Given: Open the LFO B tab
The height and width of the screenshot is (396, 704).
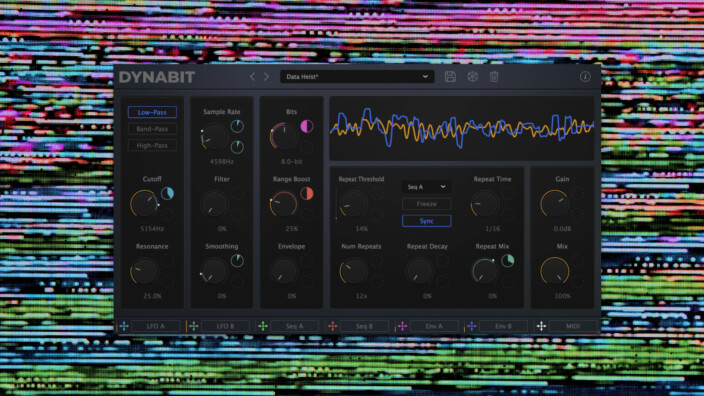Looking at the screenshot, I should coord(225,326).
